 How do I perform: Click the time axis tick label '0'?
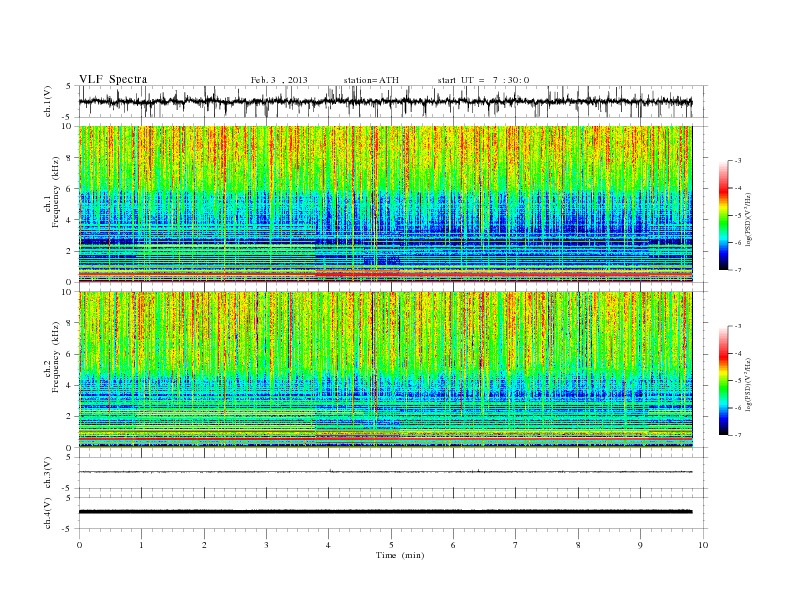pyautogui.click(x=79, y=545)
